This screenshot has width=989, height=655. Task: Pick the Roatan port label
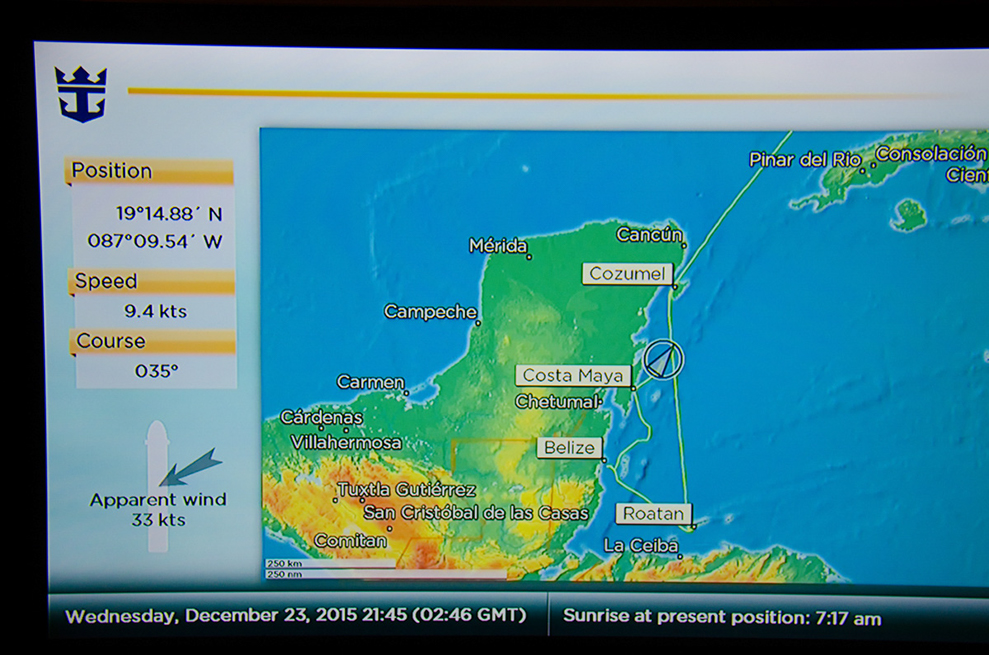click(653, 514)
